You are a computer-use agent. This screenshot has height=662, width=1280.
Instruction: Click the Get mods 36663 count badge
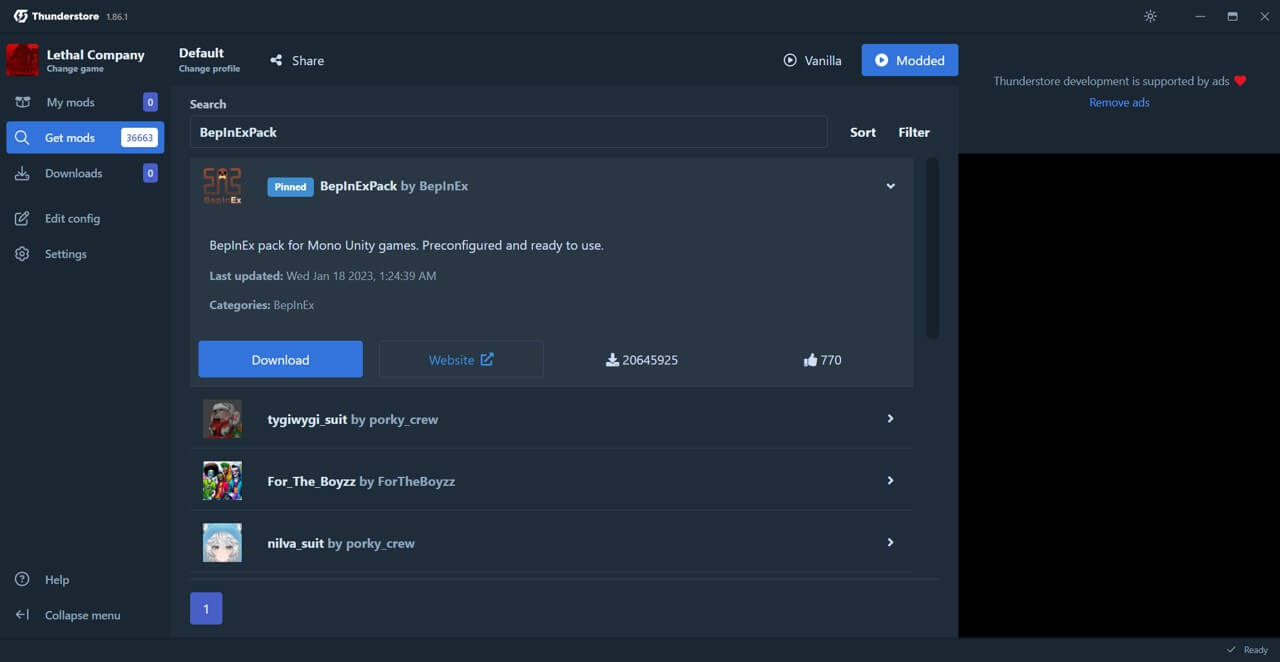[x=140, y=138]
